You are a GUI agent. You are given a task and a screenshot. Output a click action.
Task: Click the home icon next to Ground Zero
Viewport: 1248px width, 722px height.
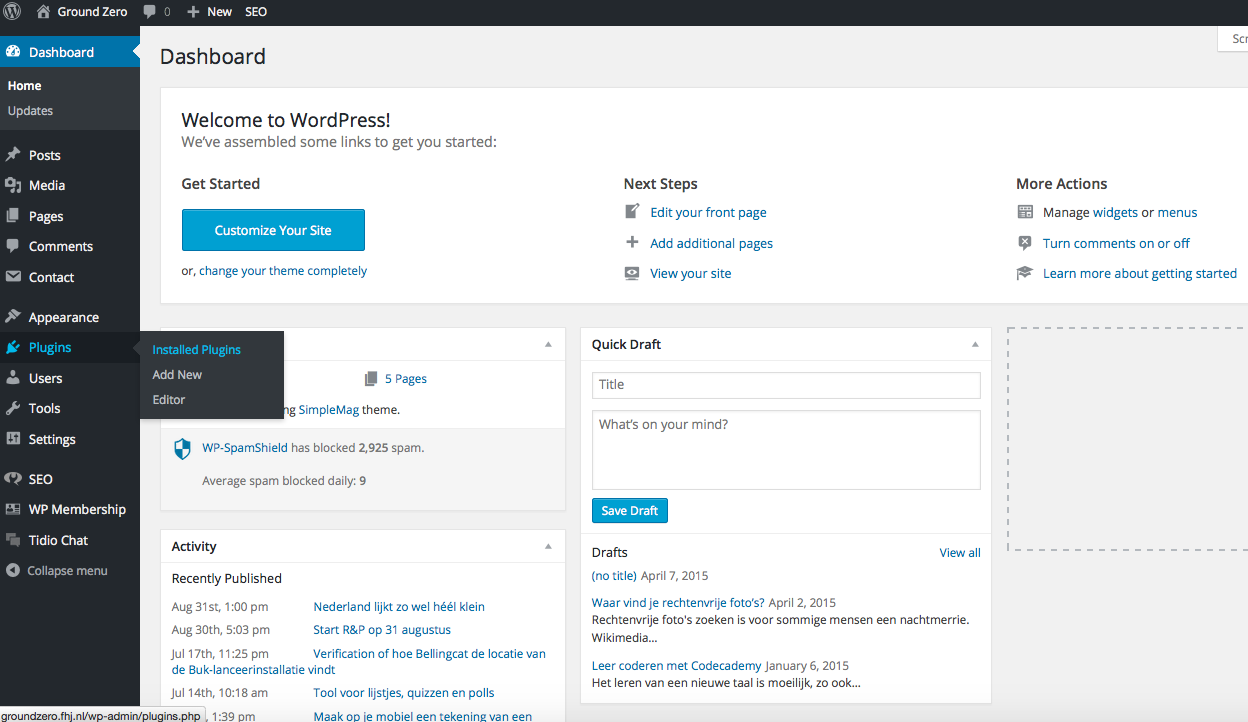click(x=43, y=12)
